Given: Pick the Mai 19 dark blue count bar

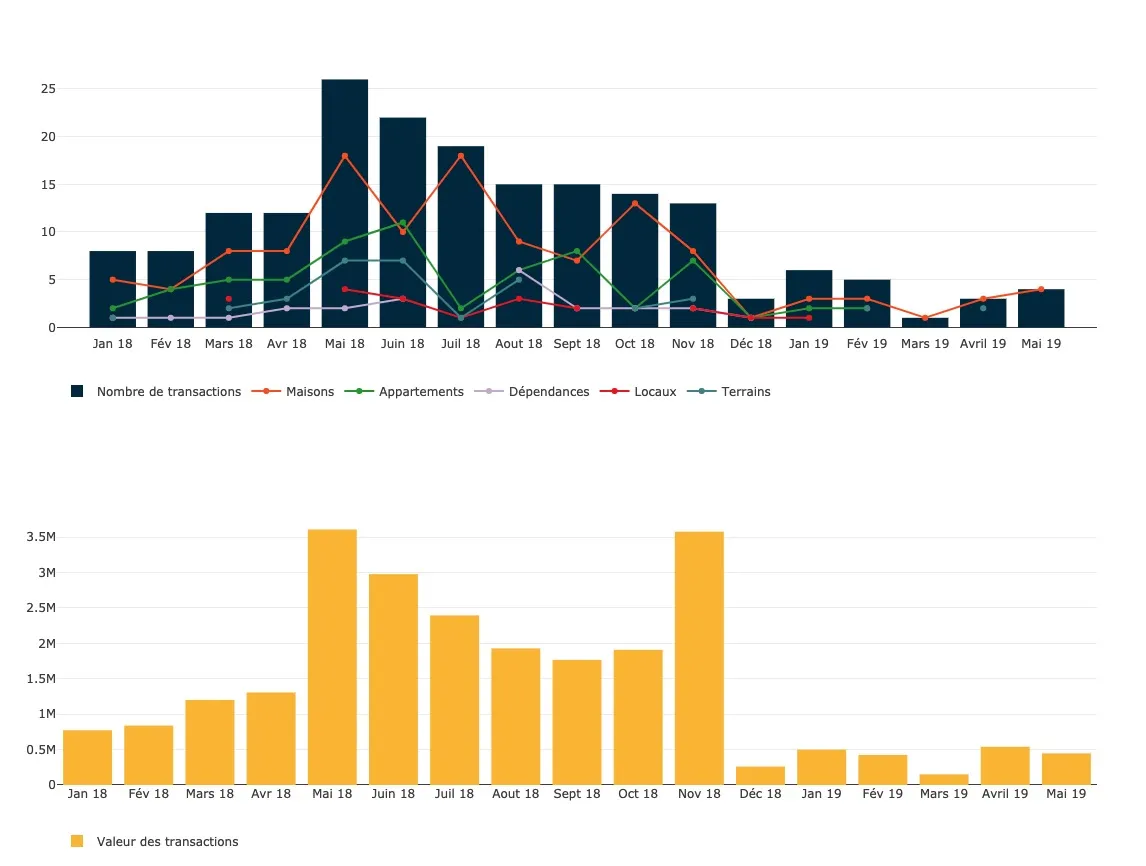Looking at the screenshot, I should (1041, 308).
